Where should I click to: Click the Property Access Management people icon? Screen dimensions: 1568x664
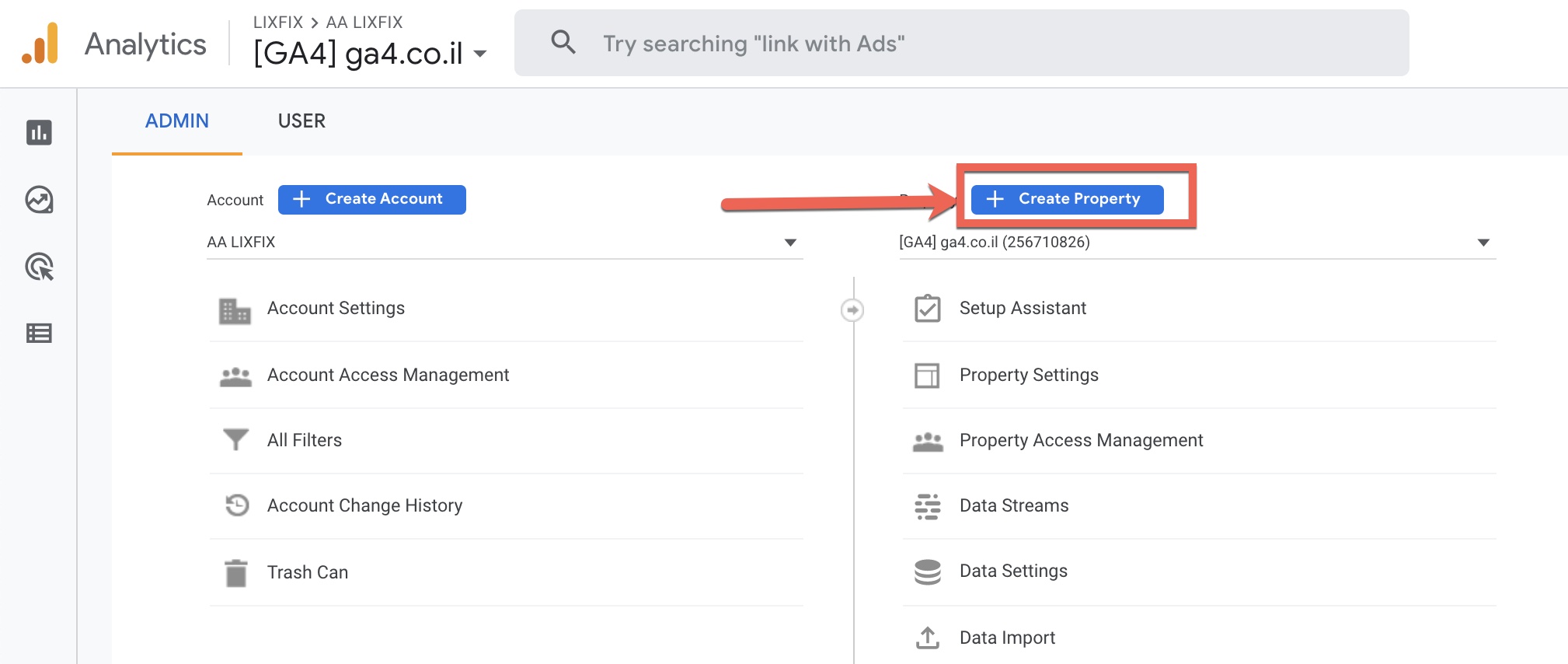(x=928, y=442)
